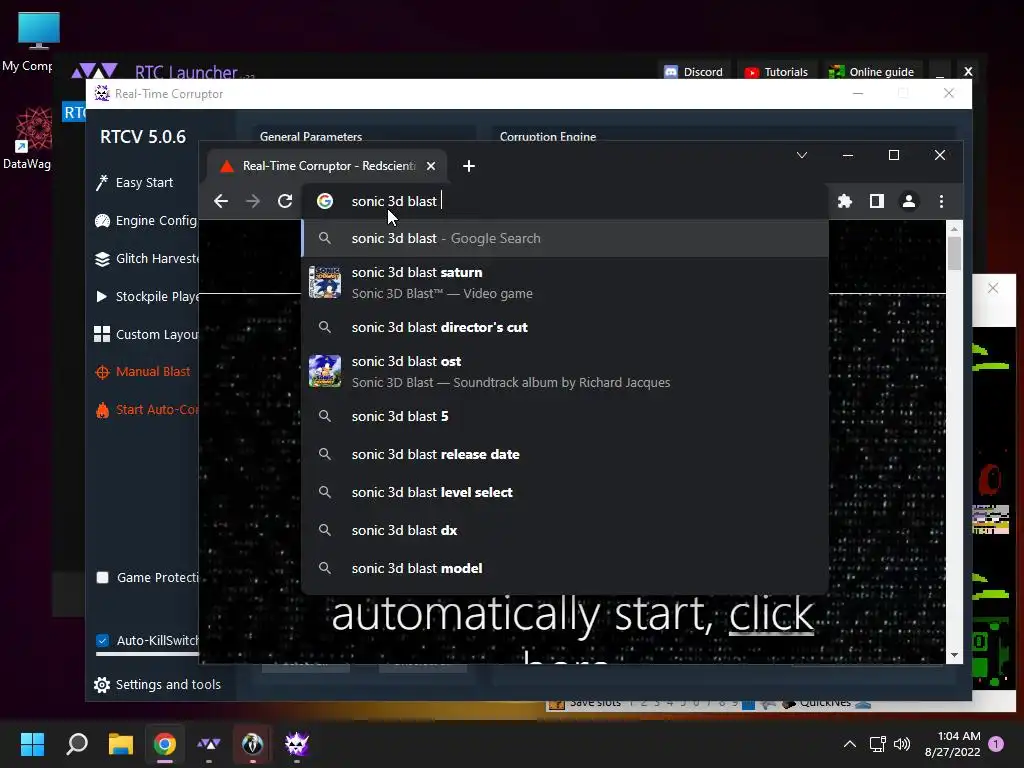This screenshot has height=768, width=1024.
Task: Click the browser scrollbar down arrow
Action: (x=954, y=655)
